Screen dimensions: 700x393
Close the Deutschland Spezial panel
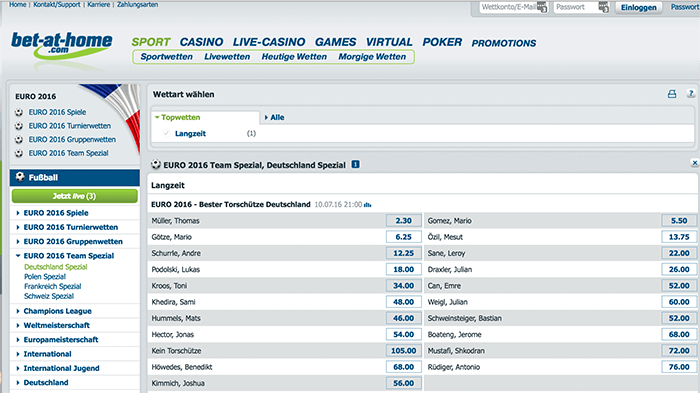(695, 163)
